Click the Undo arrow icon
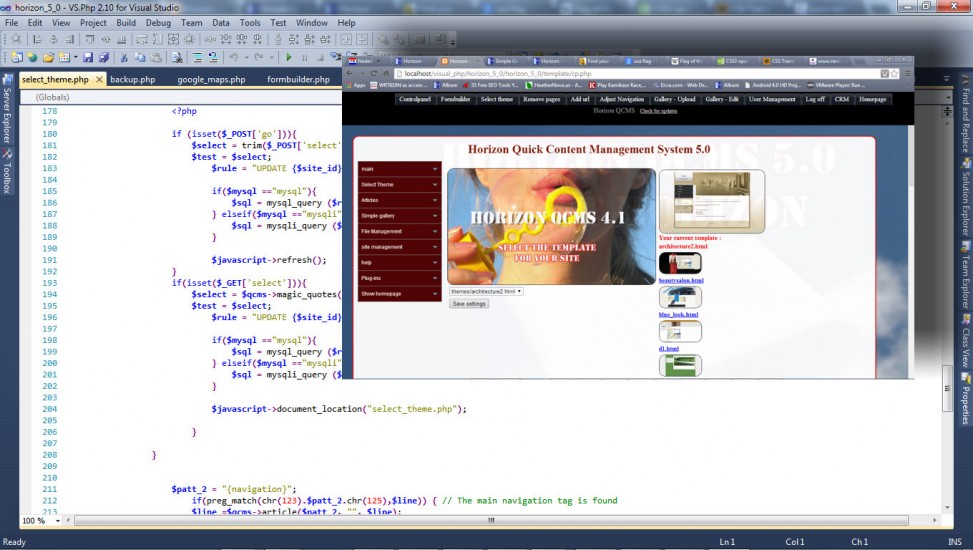This screenshot has width=973, height=550. pos(233,58)
